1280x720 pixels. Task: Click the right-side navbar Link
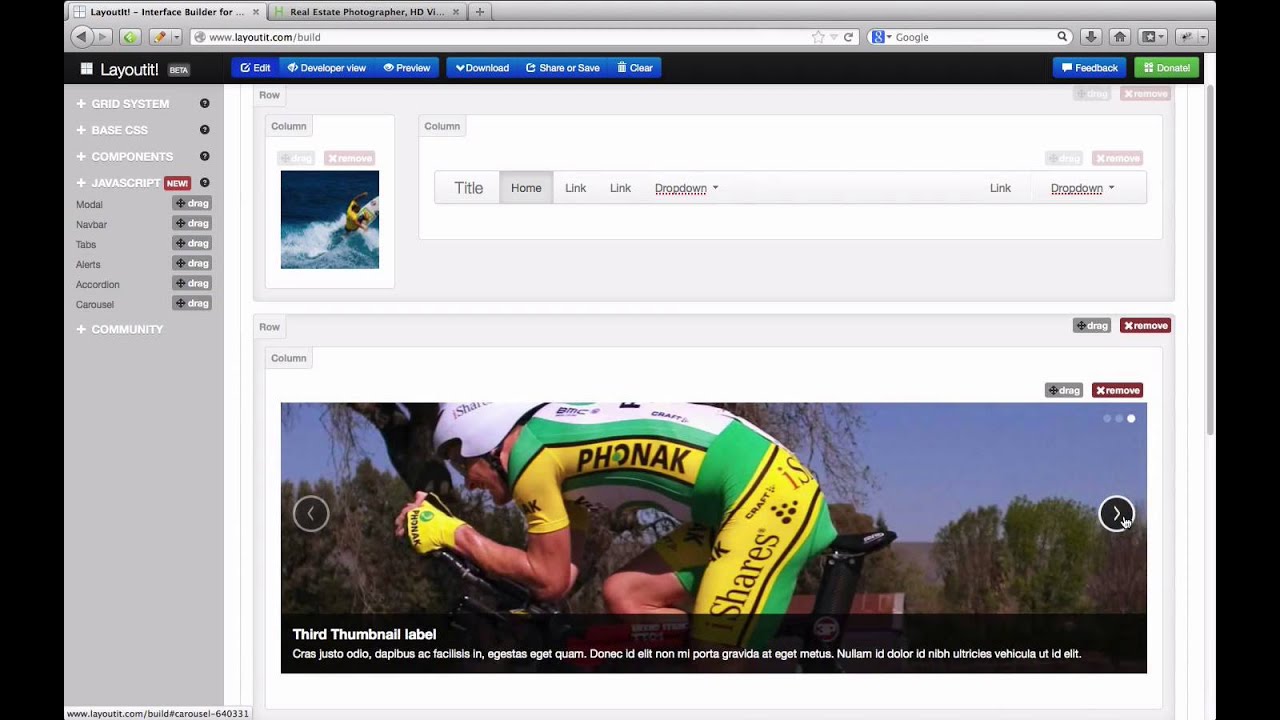pos(1000,188)
